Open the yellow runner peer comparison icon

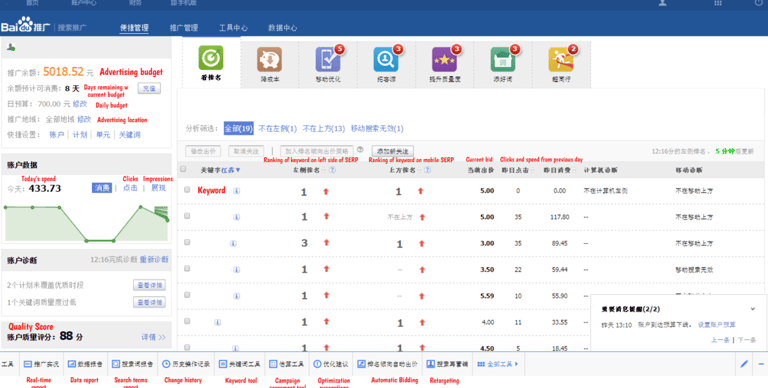[x=561, y=60]
